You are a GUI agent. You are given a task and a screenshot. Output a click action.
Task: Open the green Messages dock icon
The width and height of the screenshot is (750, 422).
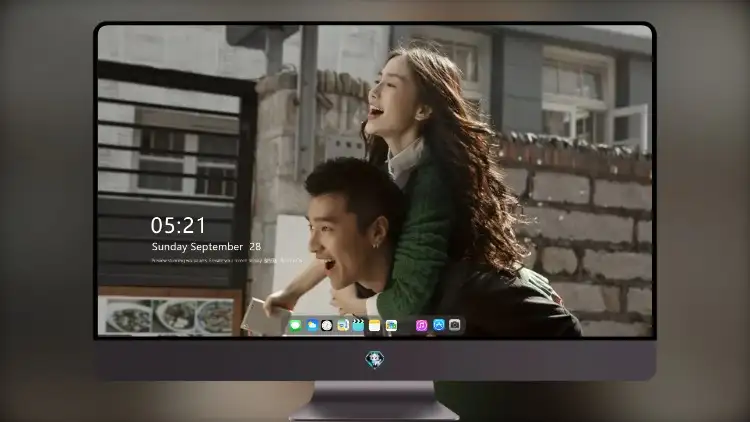[295, 325]
